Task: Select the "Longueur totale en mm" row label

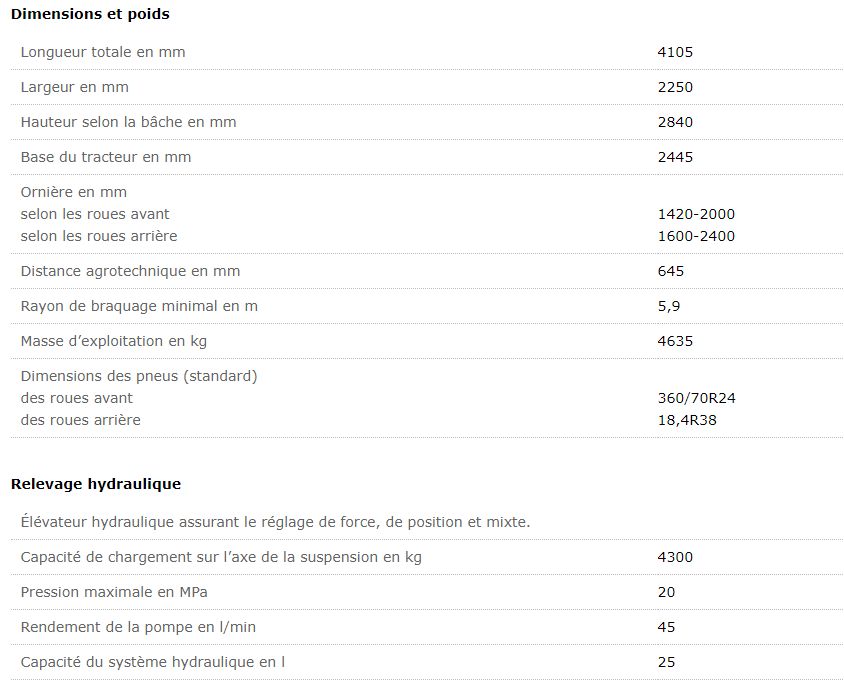Action: (103, 52)
